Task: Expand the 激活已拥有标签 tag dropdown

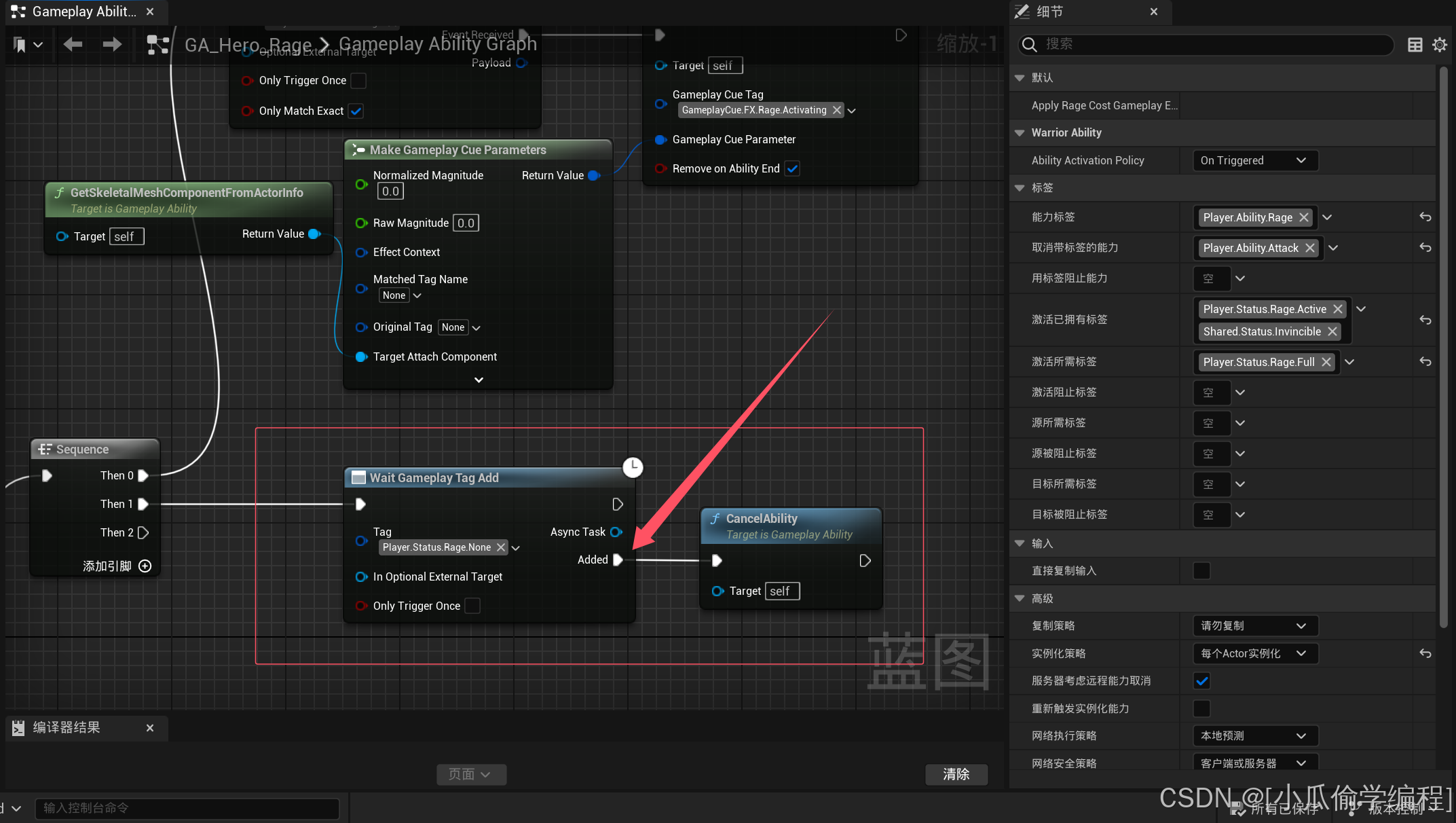Action: coord(1362,308)
